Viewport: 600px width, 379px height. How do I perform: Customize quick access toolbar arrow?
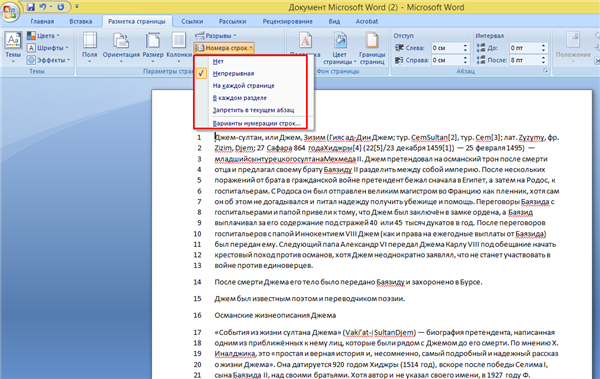click(x=77, y=7)
